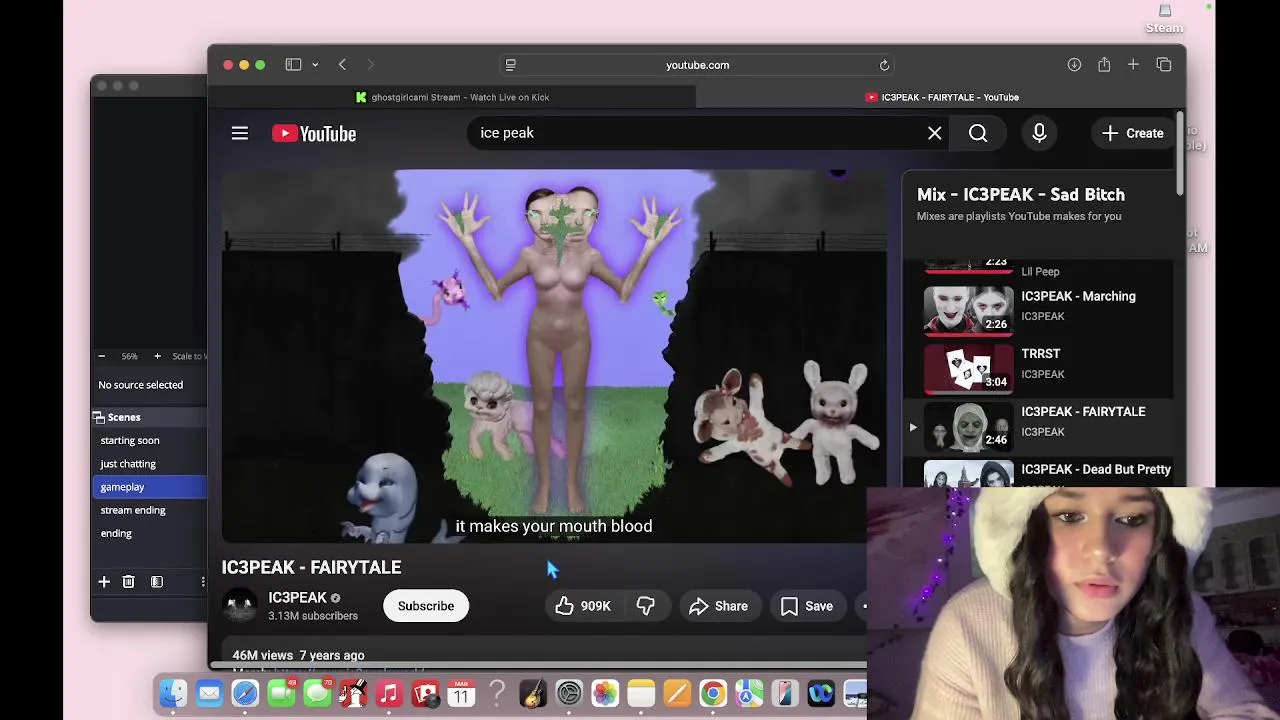This screenshot has height=720, width=1280.
Task: Open the OBS scenes panel more-options dots
Action: 203,582
